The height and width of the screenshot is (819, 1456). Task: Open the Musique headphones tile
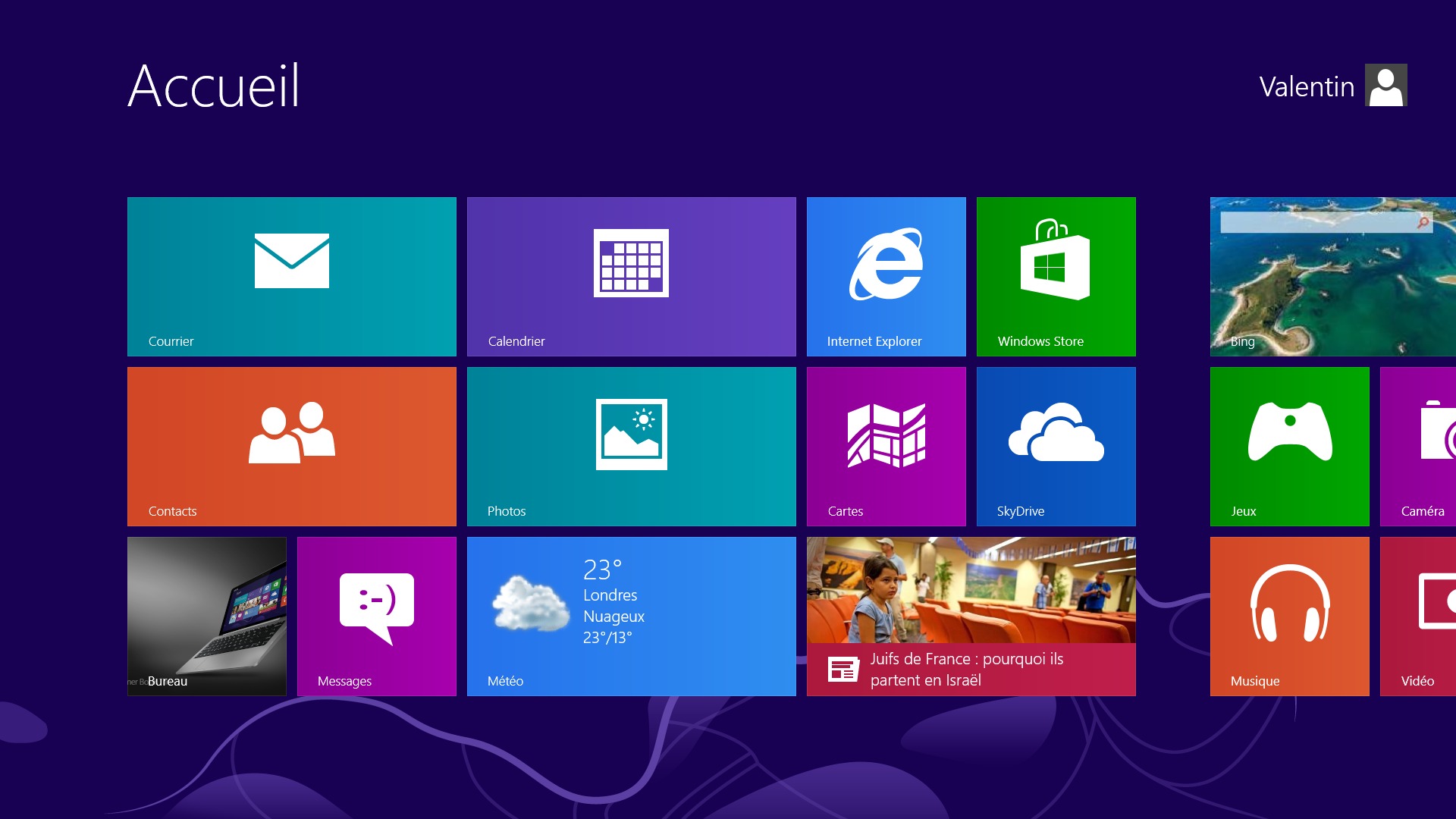coord(1289,617)
